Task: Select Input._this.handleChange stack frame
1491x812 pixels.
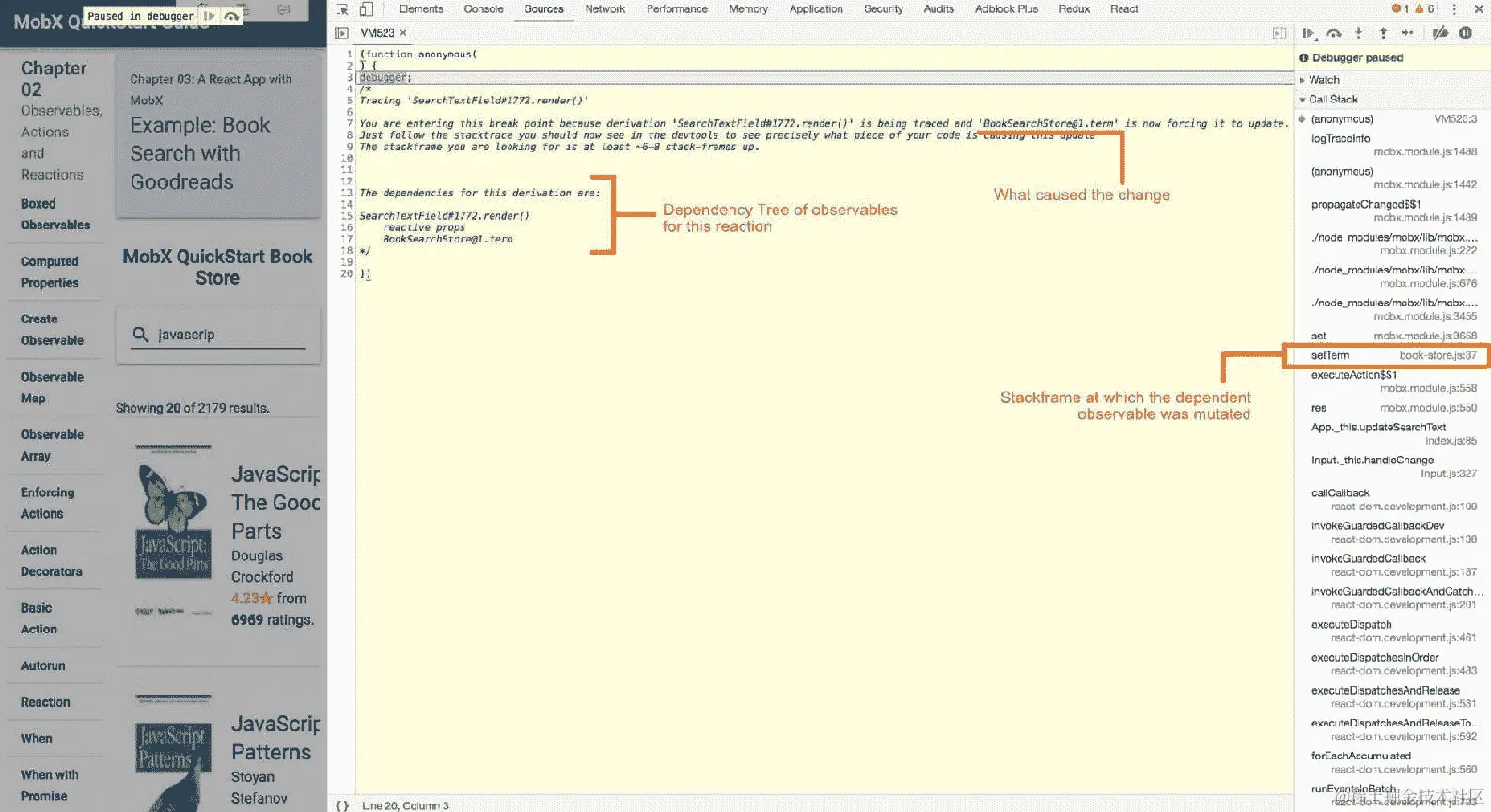Action: (1389, 467)
